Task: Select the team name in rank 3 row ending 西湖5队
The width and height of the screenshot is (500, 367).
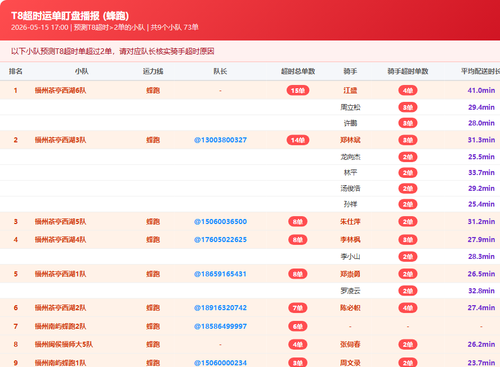Action: coord(60,222)
